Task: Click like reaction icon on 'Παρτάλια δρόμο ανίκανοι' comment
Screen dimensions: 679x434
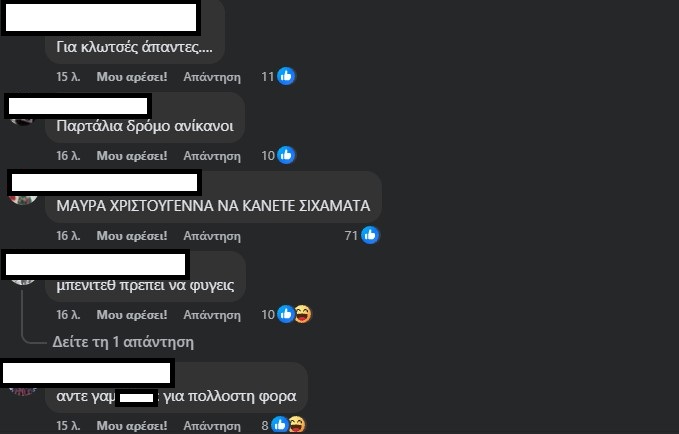Action: (286, 155)
